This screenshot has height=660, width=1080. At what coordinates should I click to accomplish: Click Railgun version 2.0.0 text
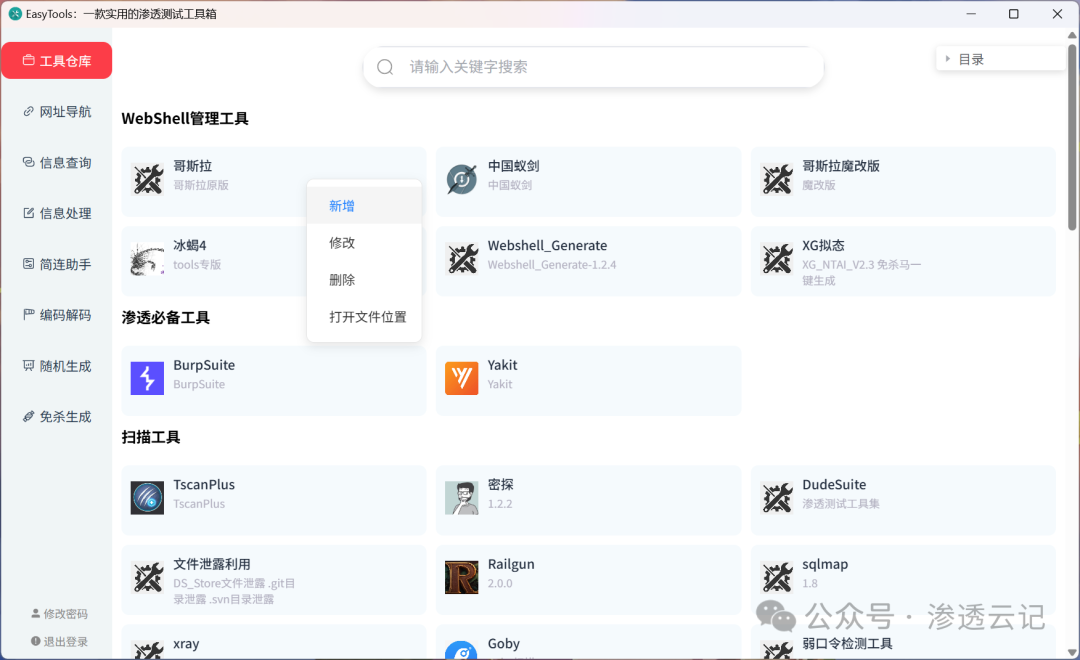500,584
